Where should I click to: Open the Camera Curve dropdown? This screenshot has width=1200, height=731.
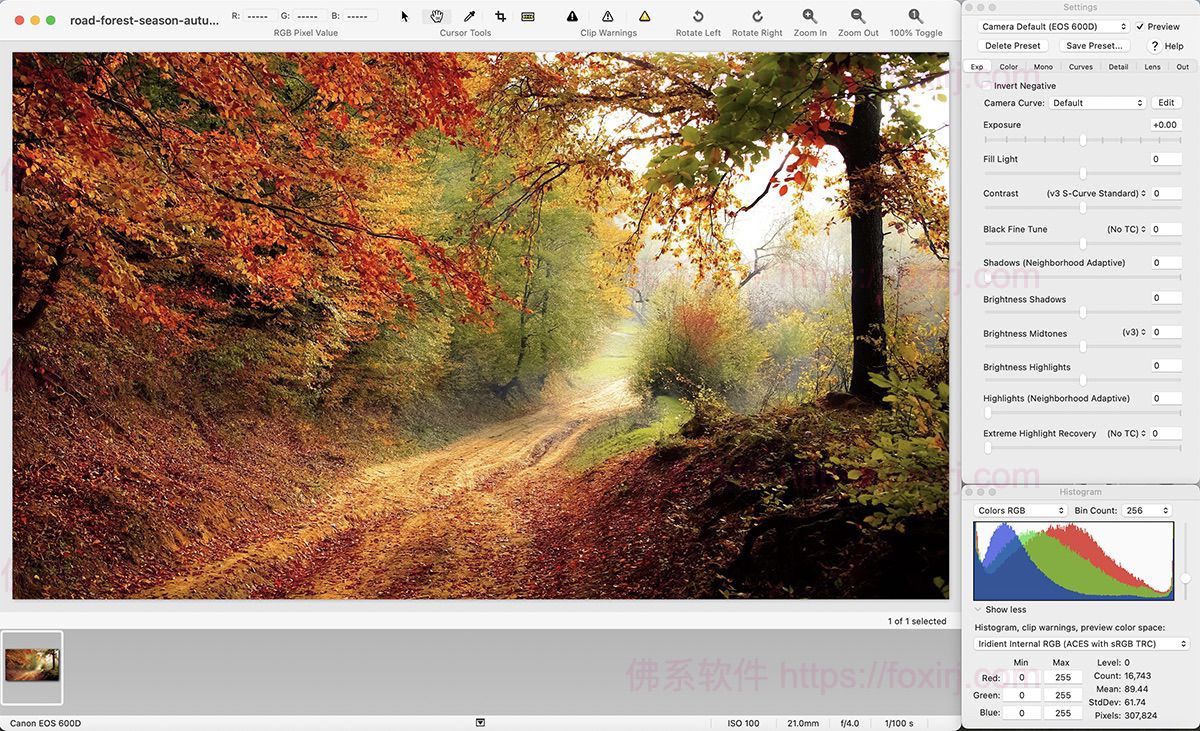coord(1097,103)
